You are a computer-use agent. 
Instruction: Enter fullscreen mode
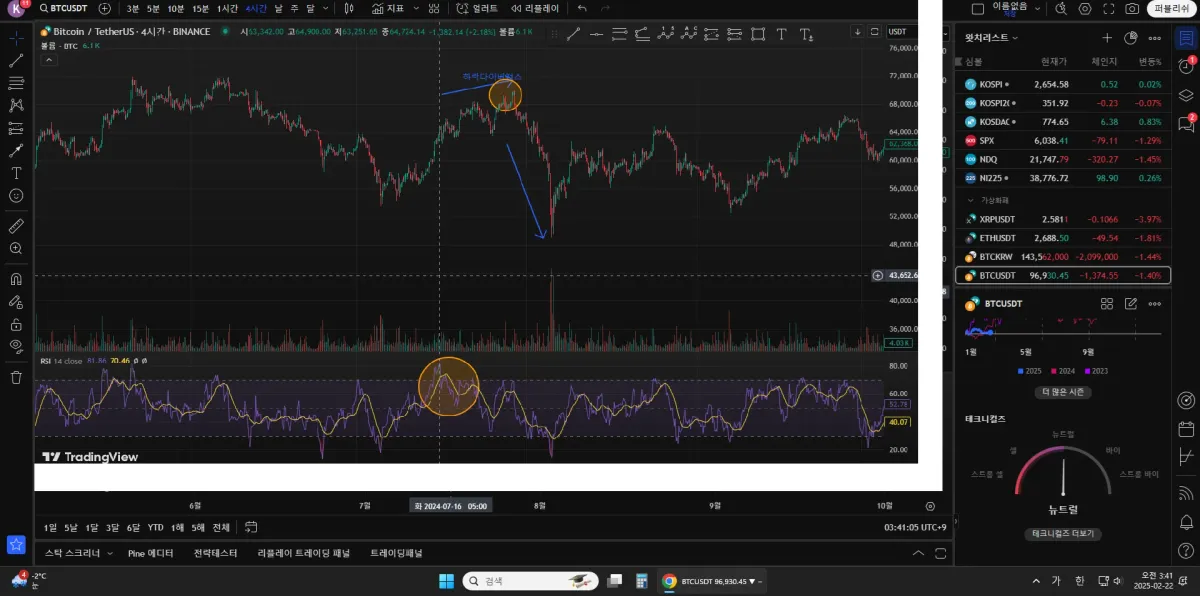point(1109,8)
